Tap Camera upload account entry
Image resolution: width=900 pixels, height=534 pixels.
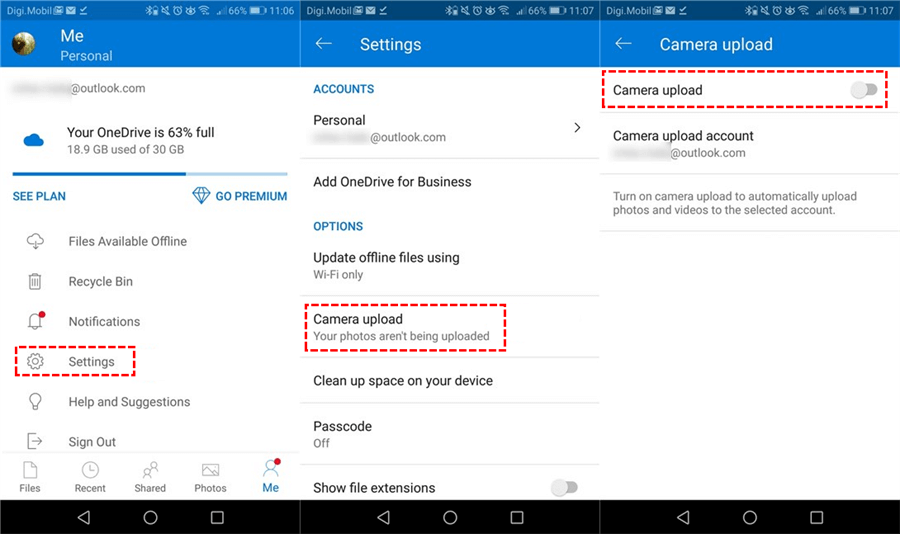tap(750, 144)
